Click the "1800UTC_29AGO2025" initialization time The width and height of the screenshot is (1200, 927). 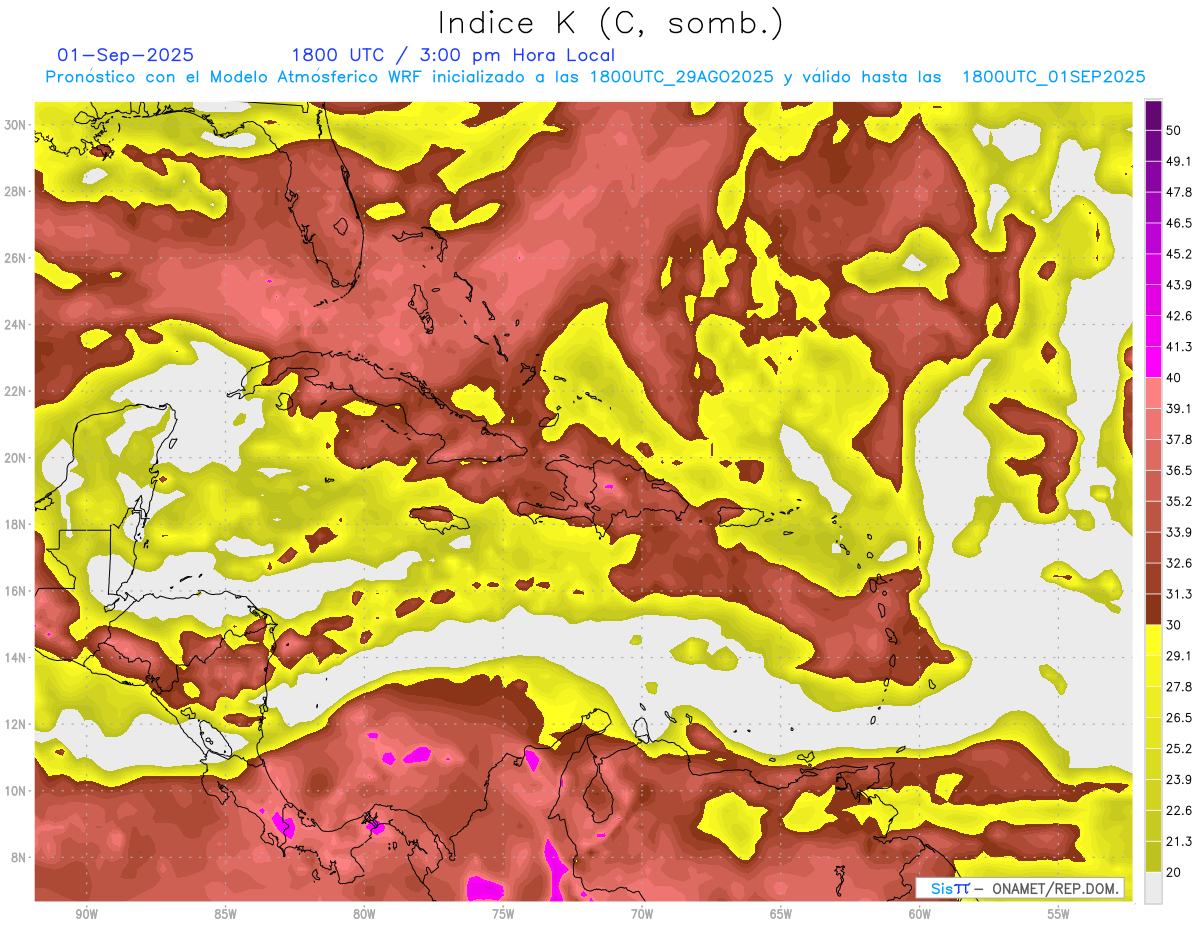pyautogui.click(x=682, y=77)
